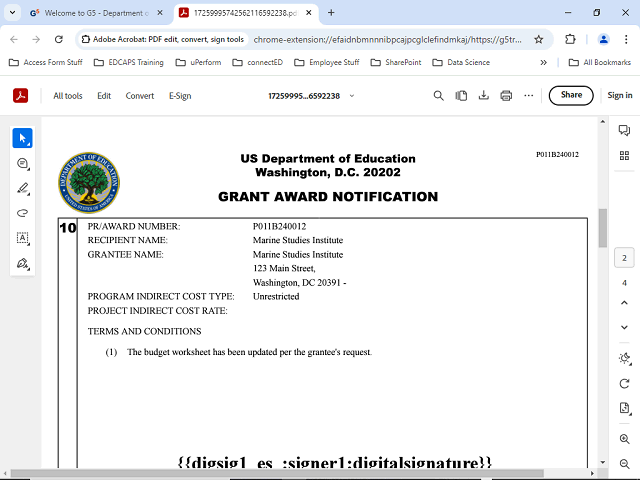Open a new browser tab
Image resolution: width=640 pixels, height=480 pixels.
click(x=331, y=13)
